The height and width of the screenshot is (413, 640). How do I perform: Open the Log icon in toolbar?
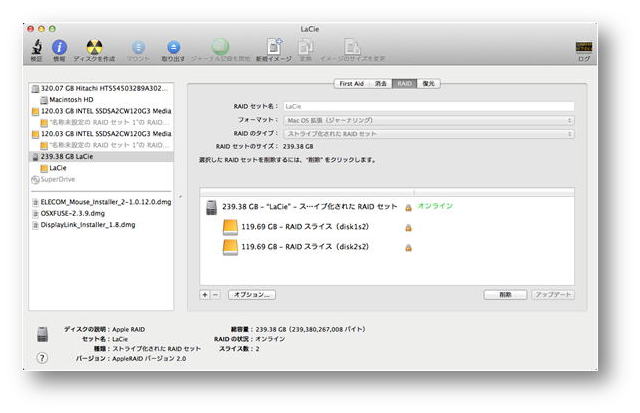coord(584,47)
